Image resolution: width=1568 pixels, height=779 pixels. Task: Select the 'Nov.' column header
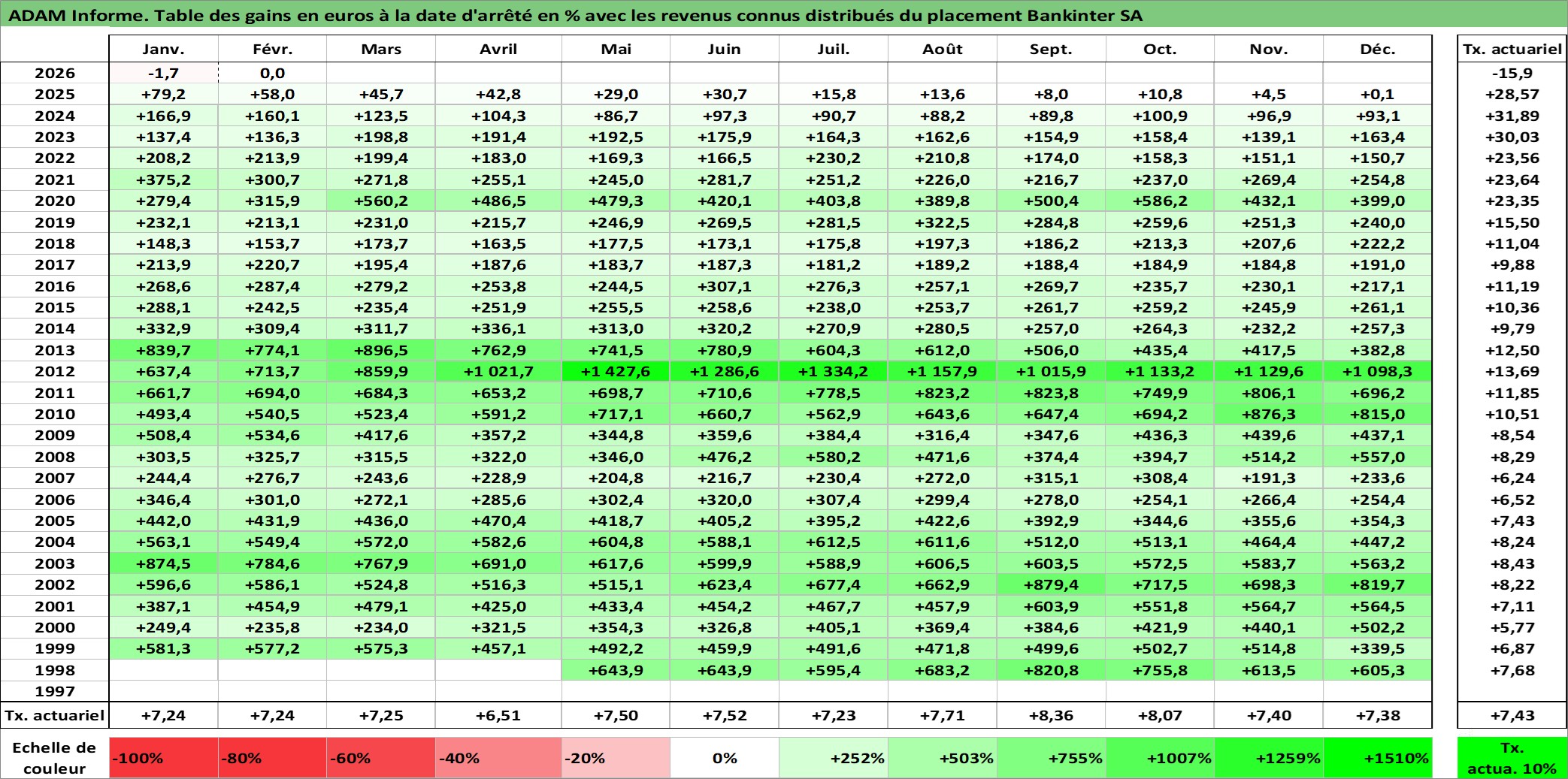[1269, 49]
